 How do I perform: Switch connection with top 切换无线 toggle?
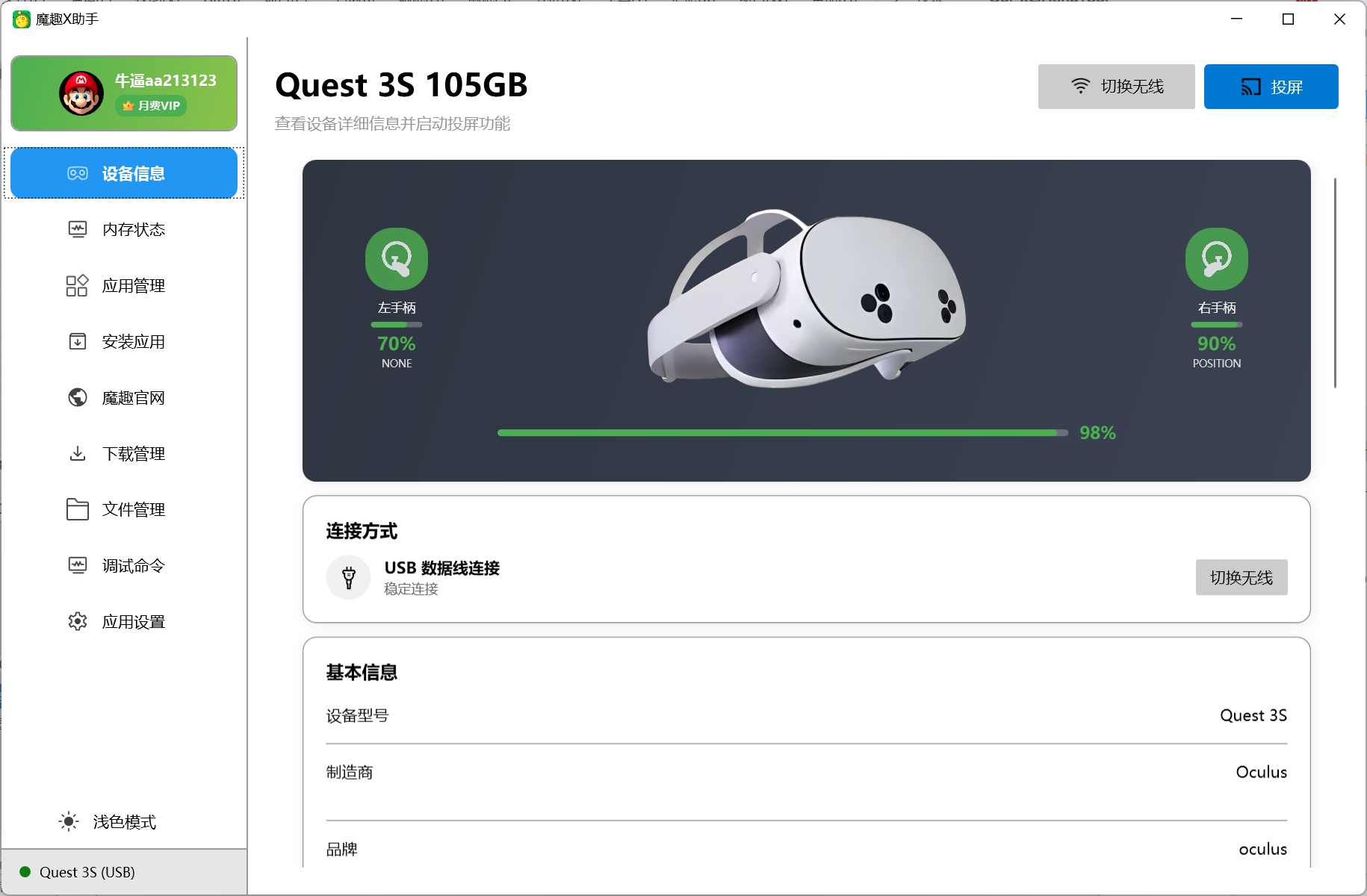pos(1116,86)
